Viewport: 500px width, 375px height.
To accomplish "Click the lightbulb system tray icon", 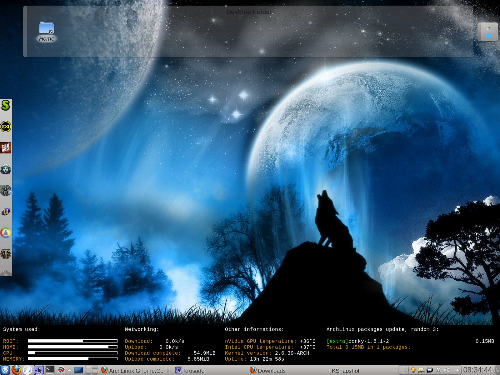I will point(413,370).
